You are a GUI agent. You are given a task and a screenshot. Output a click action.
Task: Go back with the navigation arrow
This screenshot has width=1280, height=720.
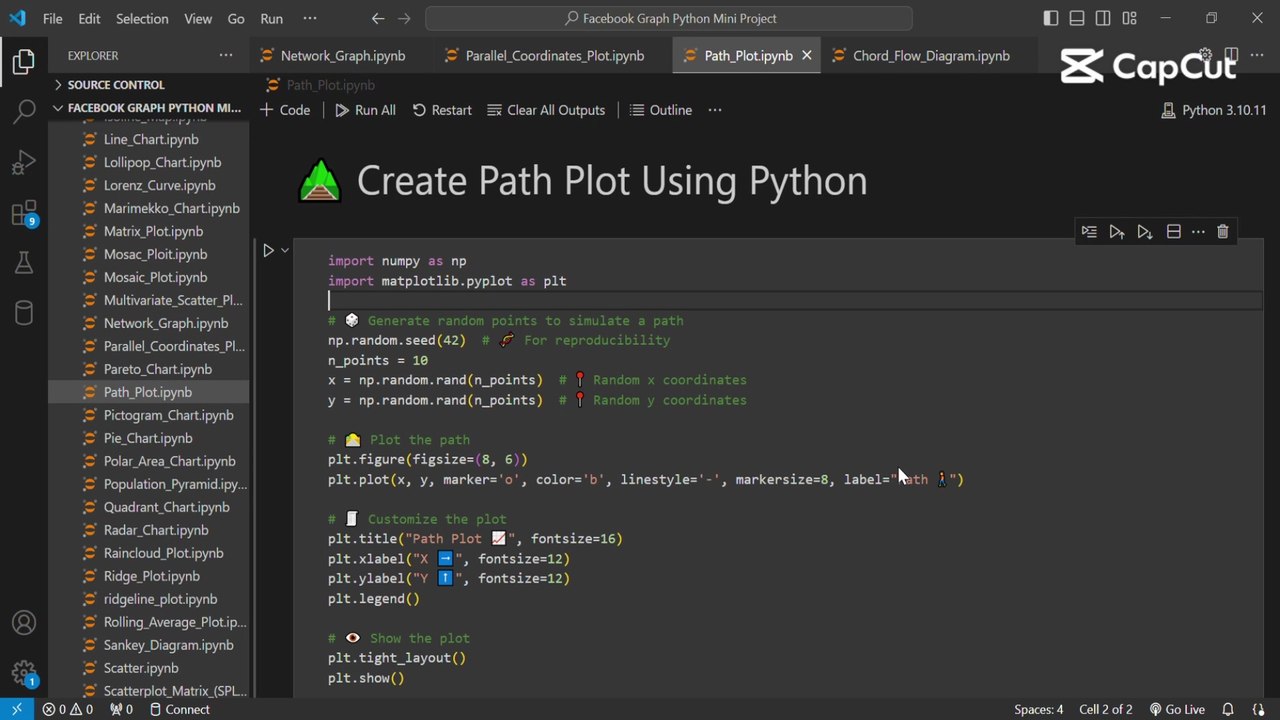pos(378,18)
